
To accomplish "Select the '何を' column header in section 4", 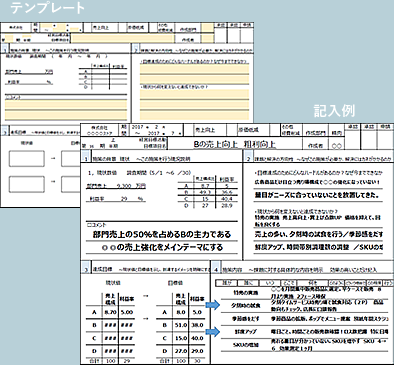I will tap(312, 283).
